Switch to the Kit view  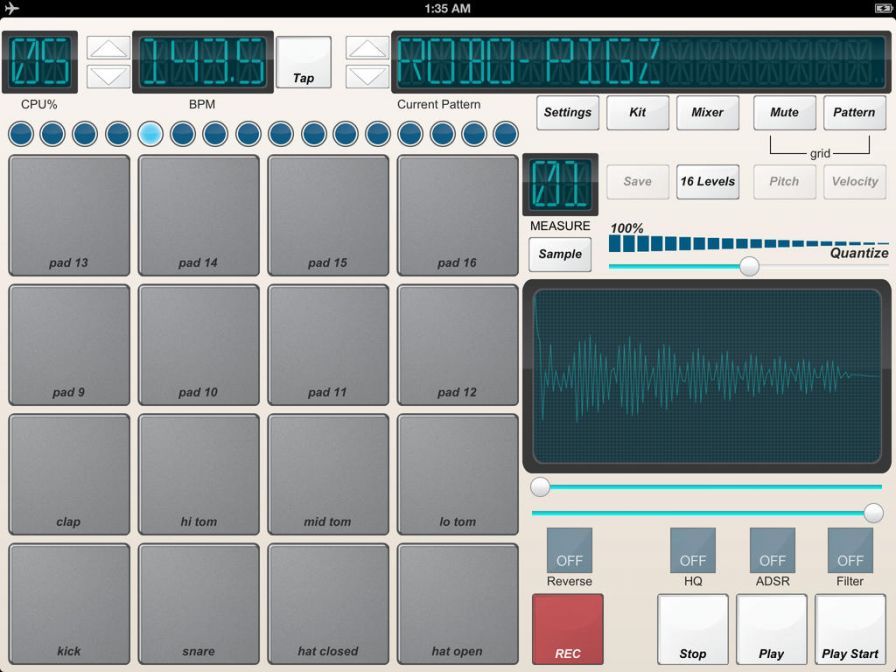[x=637, y=113]
